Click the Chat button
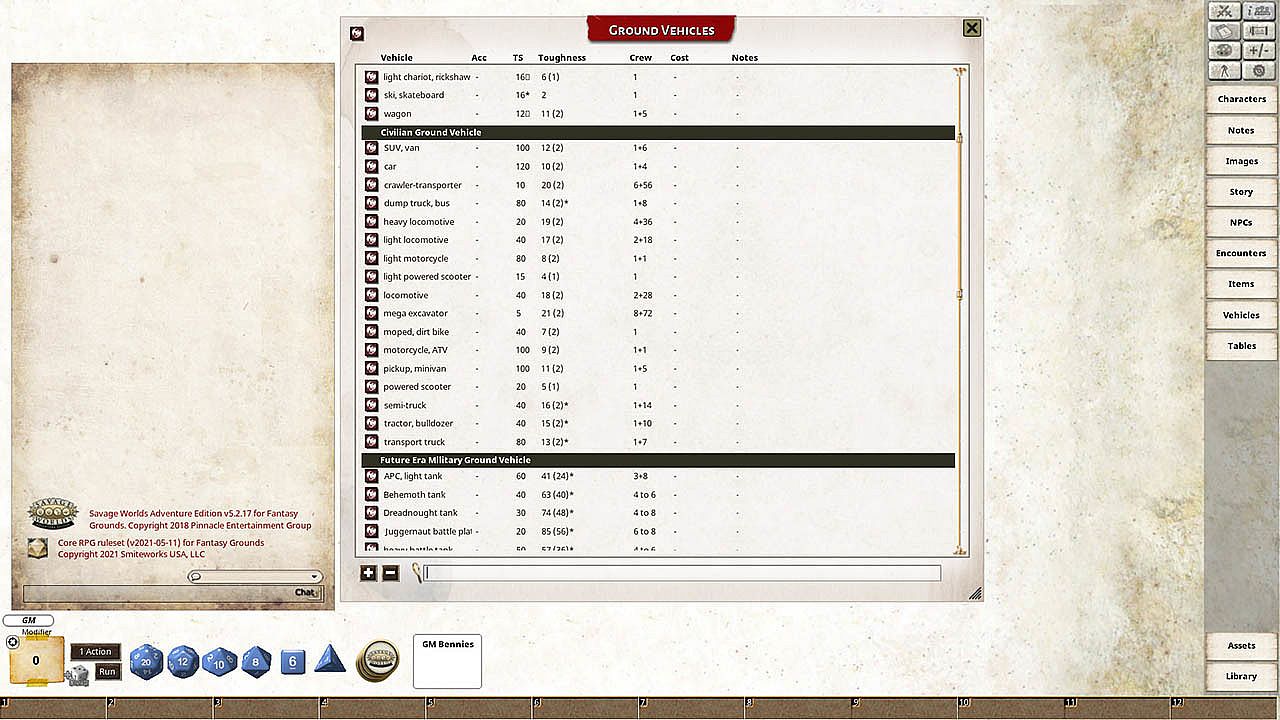 pyautogui.click(x=306, y=593)
